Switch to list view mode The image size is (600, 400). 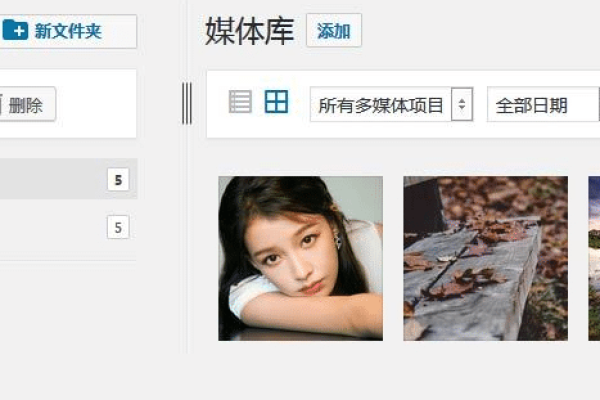tap(240, 102)
